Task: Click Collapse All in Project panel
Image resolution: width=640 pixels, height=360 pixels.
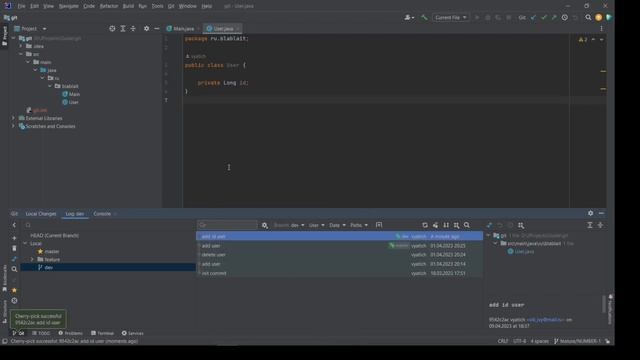Action: pyautogui.click(x=133, y=29)
